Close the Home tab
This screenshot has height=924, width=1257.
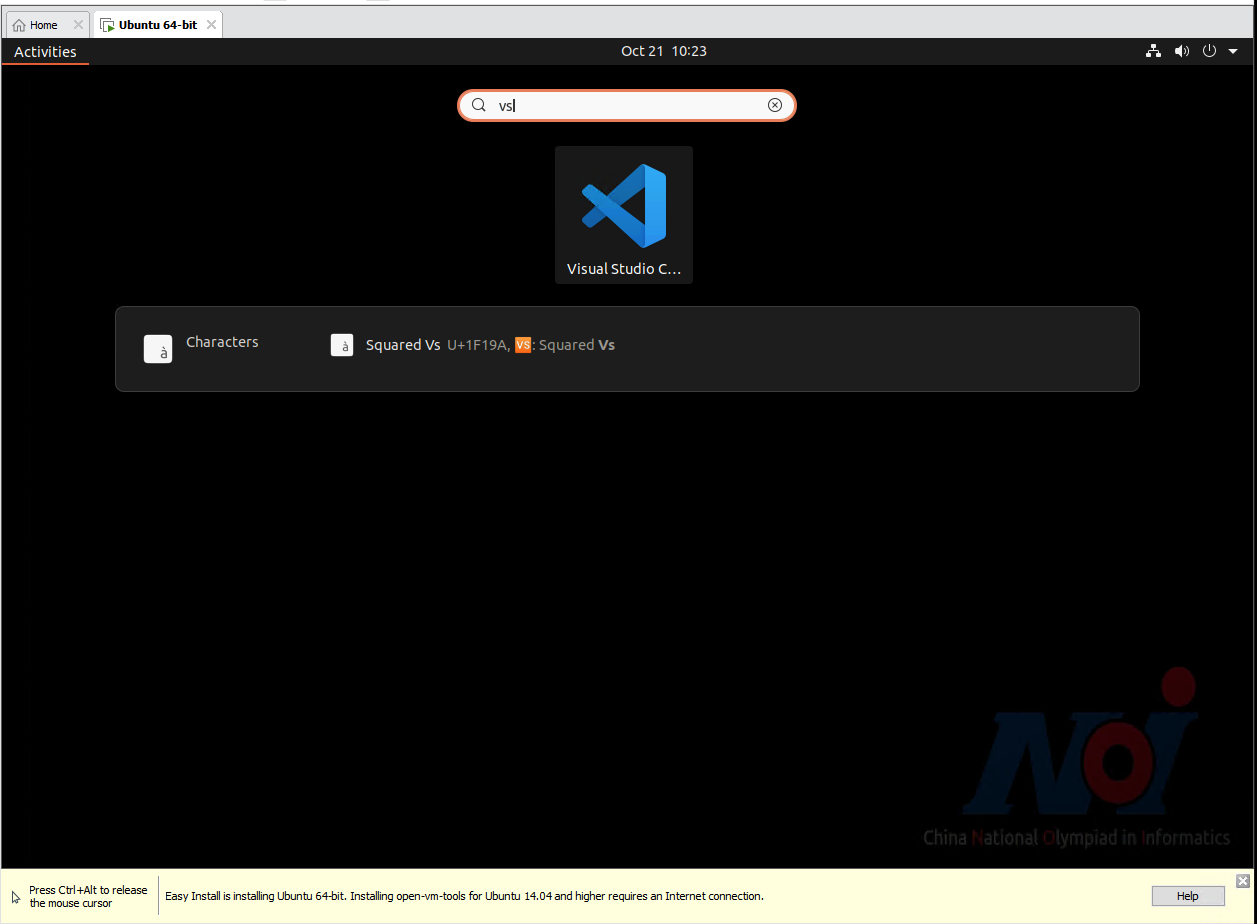[79, 25]
